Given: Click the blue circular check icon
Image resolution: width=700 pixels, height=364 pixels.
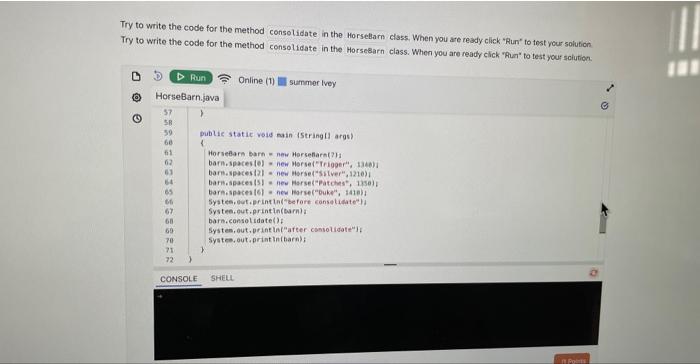Looking at the screenshot, I should tap(604, 106).
